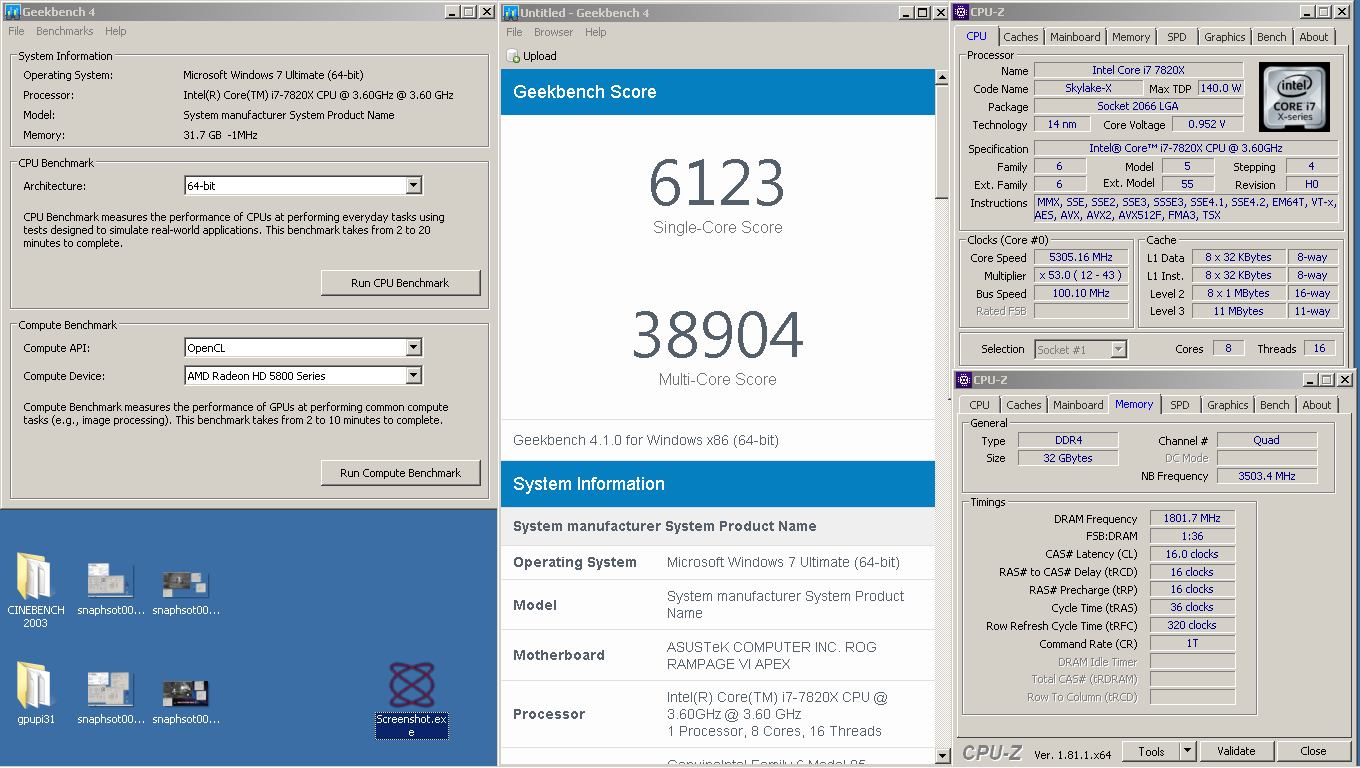Image resolution: width=1360 pixels, height=768 pixels.
Task: Switch to Bench tab in top CPU-Z
Action: tap(1272, 37)
